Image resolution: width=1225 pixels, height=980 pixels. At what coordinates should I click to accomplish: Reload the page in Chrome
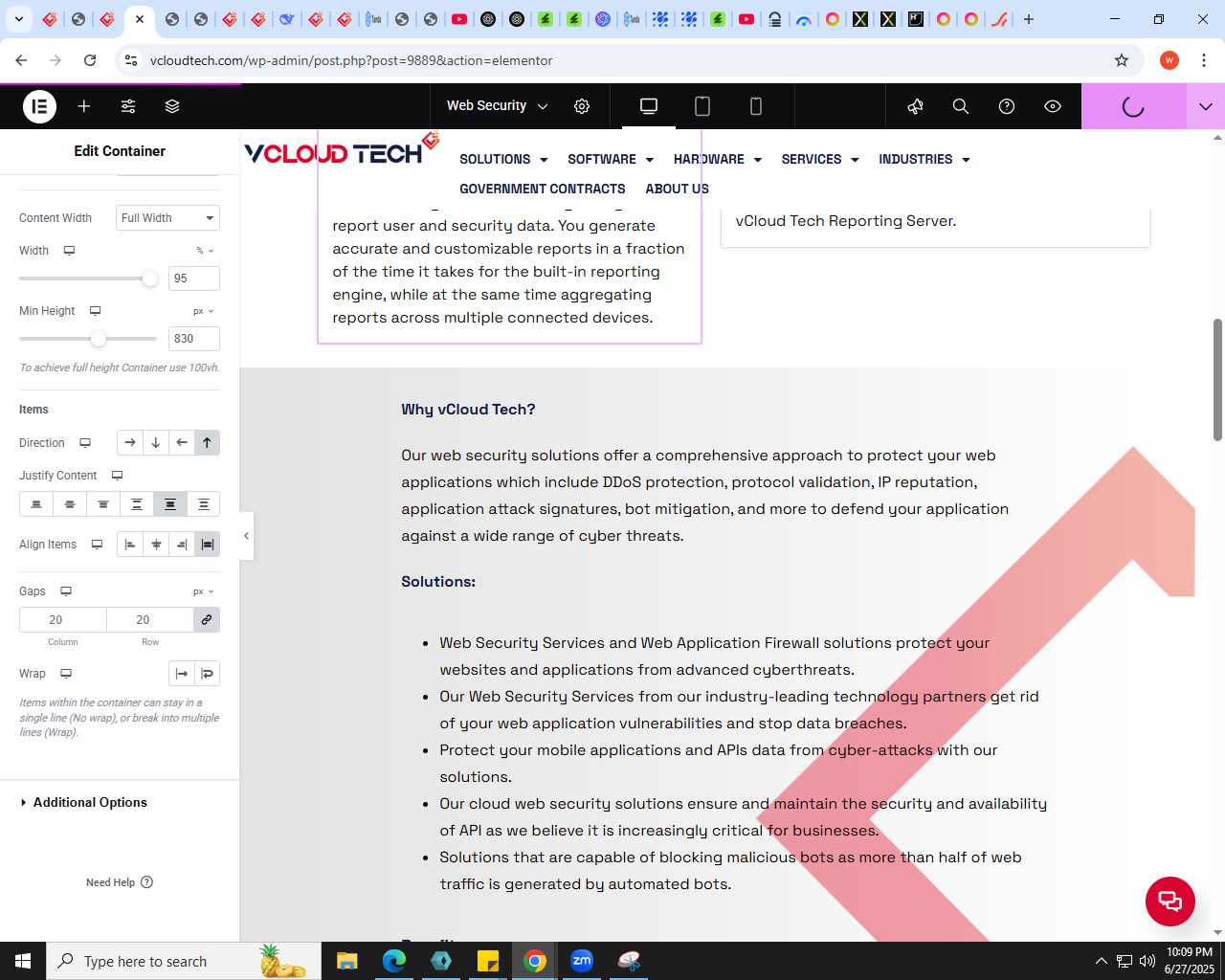tap(90, 60)
